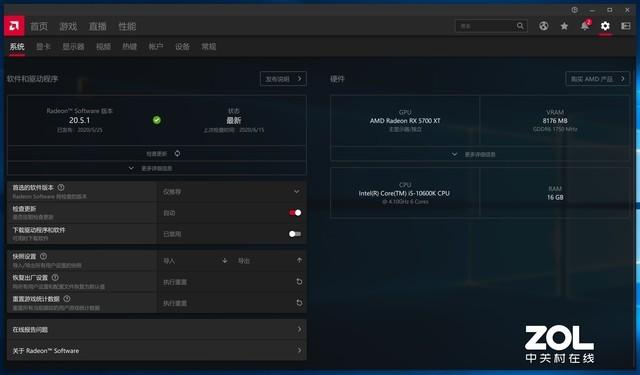Select the 热键 hotkeys tab
The image size is (640, 375).
tap(129, 47)
